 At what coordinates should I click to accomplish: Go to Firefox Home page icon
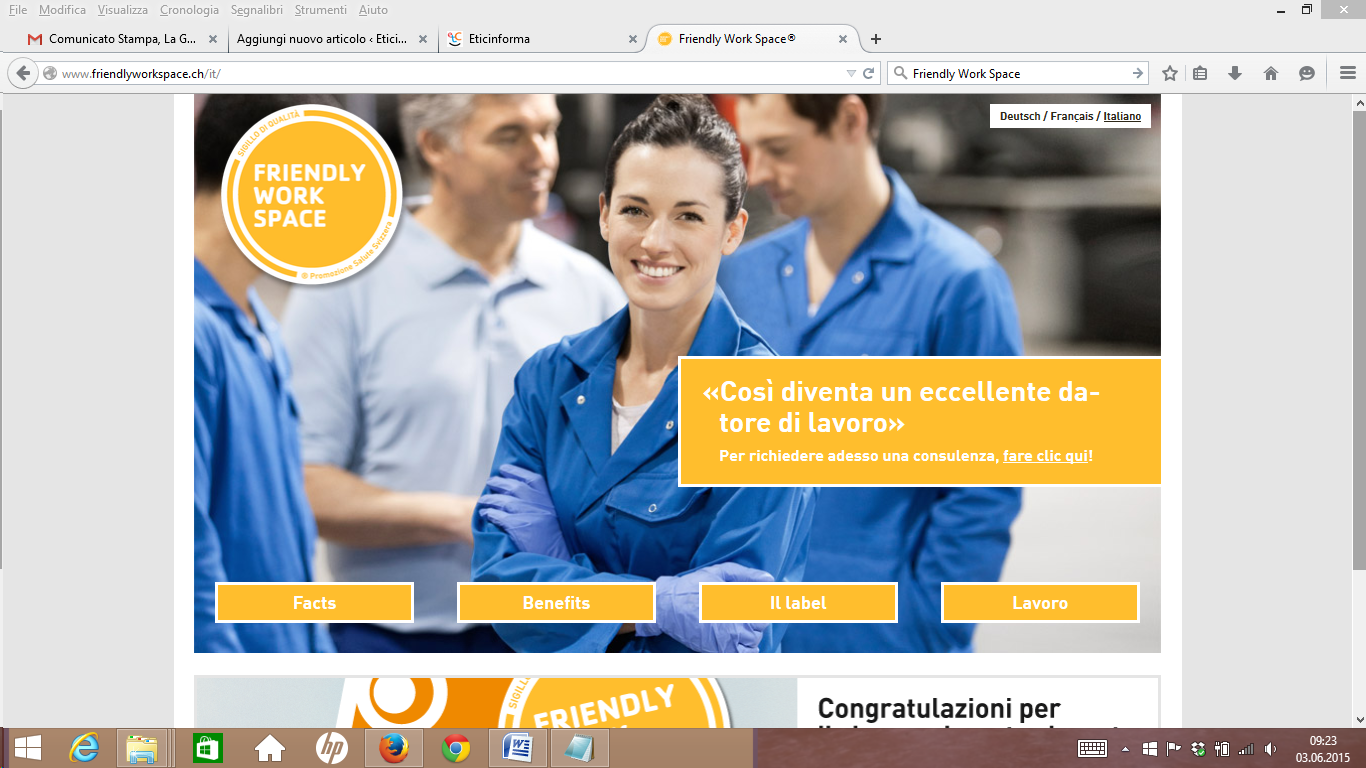pos(1271,73)
